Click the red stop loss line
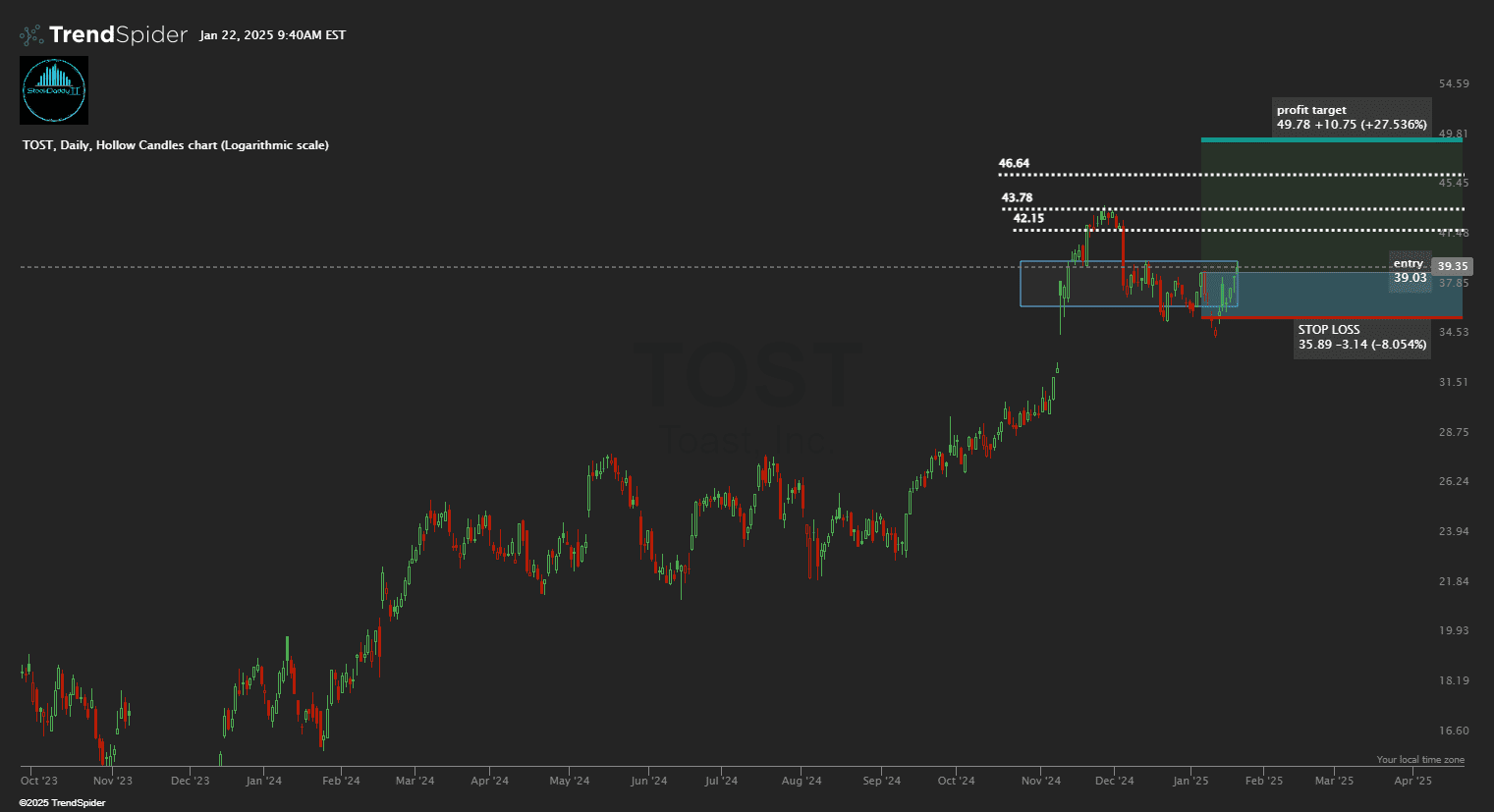Screen dimensions: 1494x812 [x=1331, y=317]
